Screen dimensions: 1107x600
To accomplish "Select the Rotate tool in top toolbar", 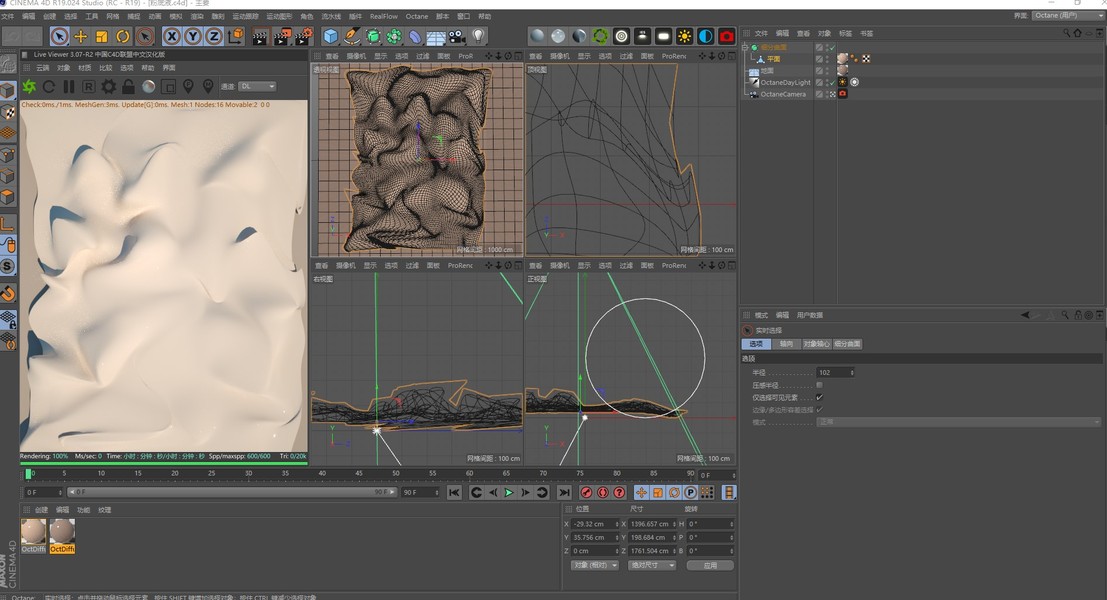I will click(123, 36).
